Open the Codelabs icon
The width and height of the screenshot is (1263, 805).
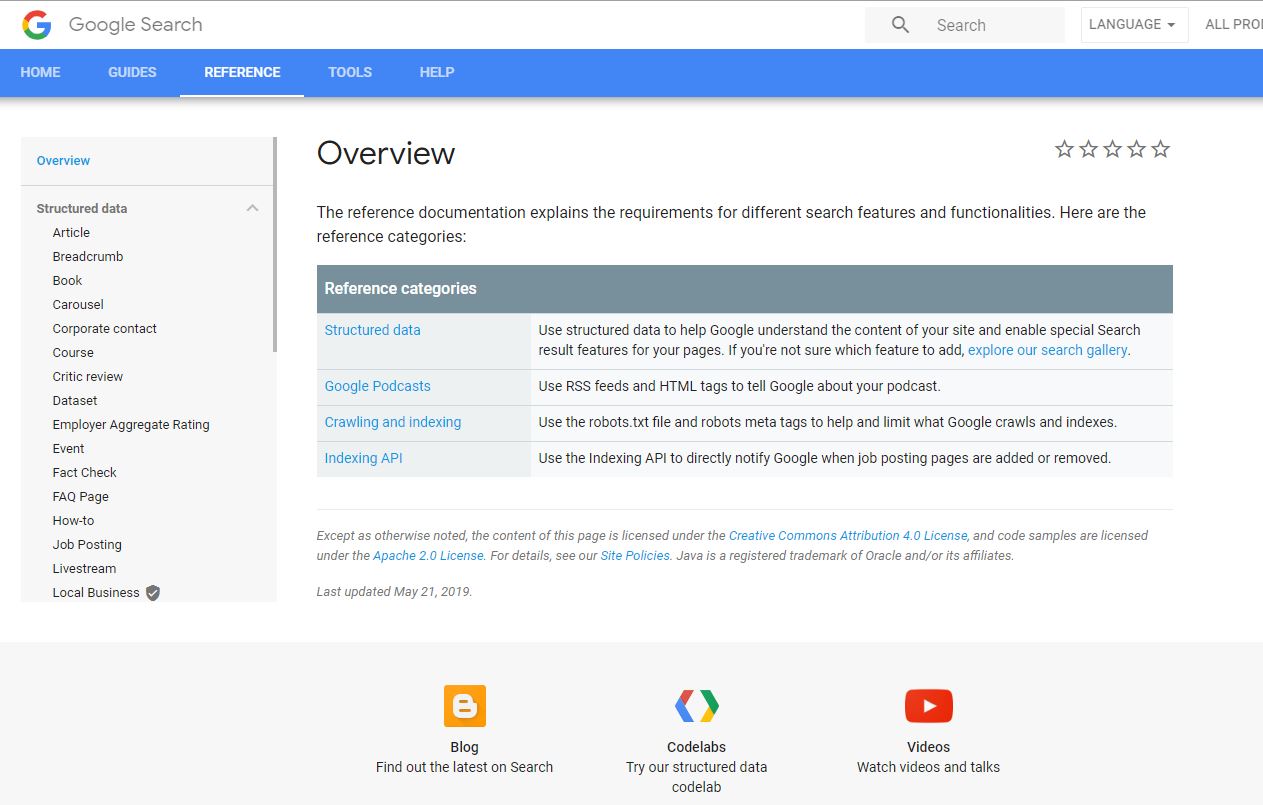696,706
